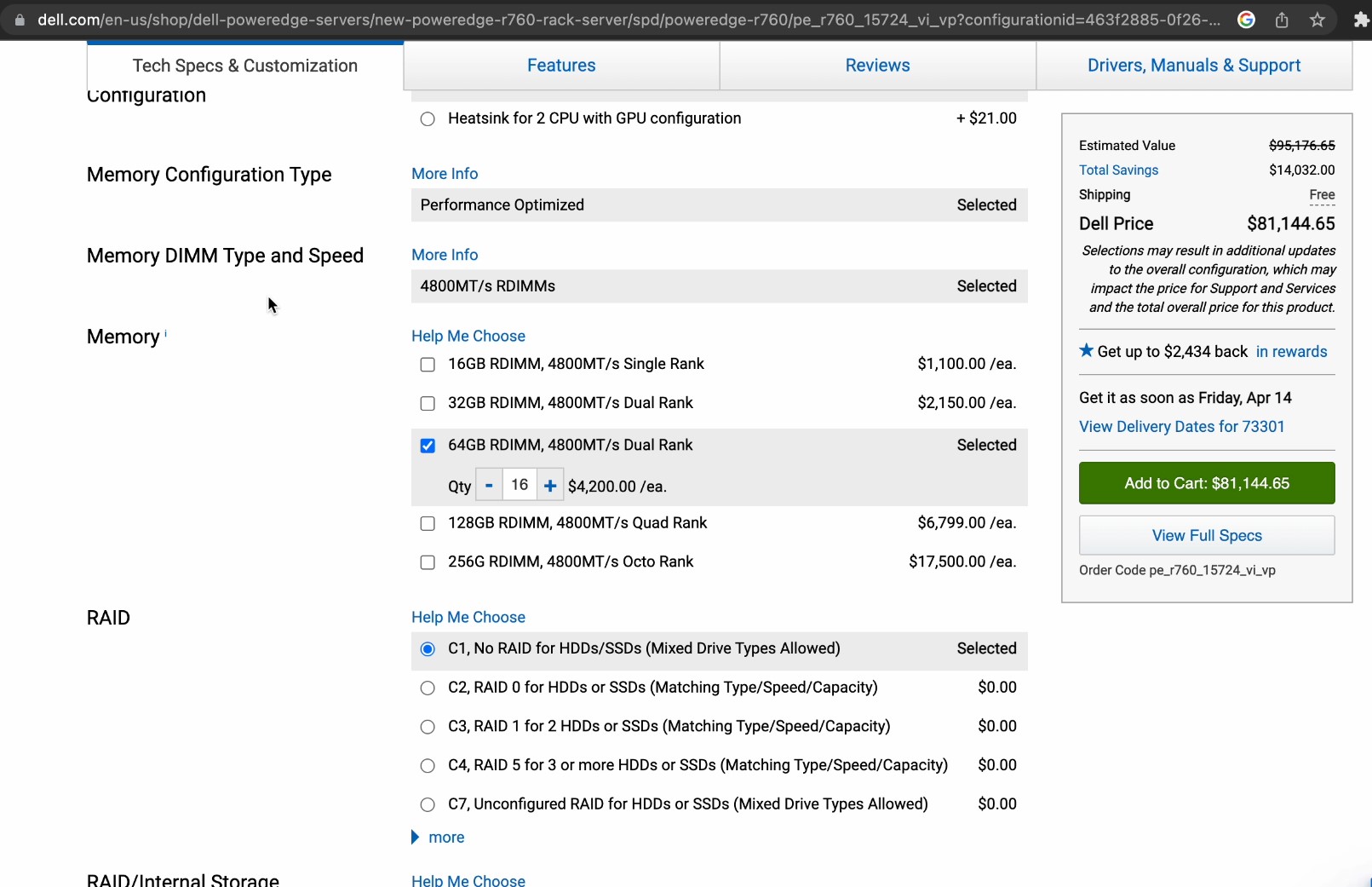Click the Add to Cart button

click(1206, 483)
